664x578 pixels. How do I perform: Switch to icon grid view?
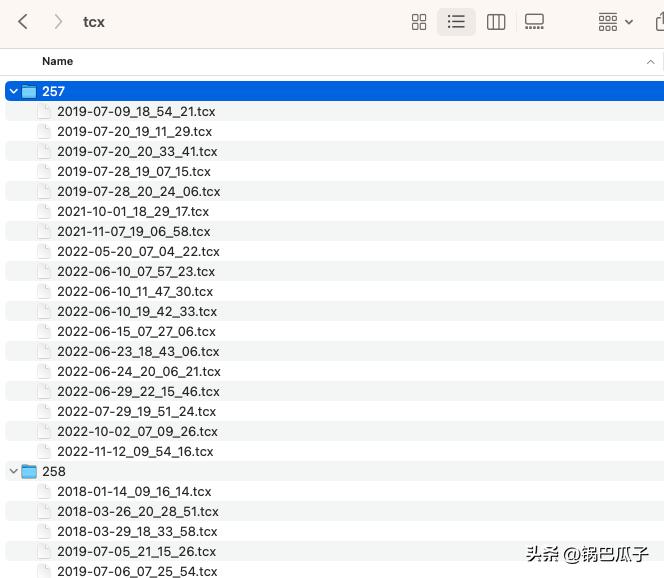(x=419, y=22)
